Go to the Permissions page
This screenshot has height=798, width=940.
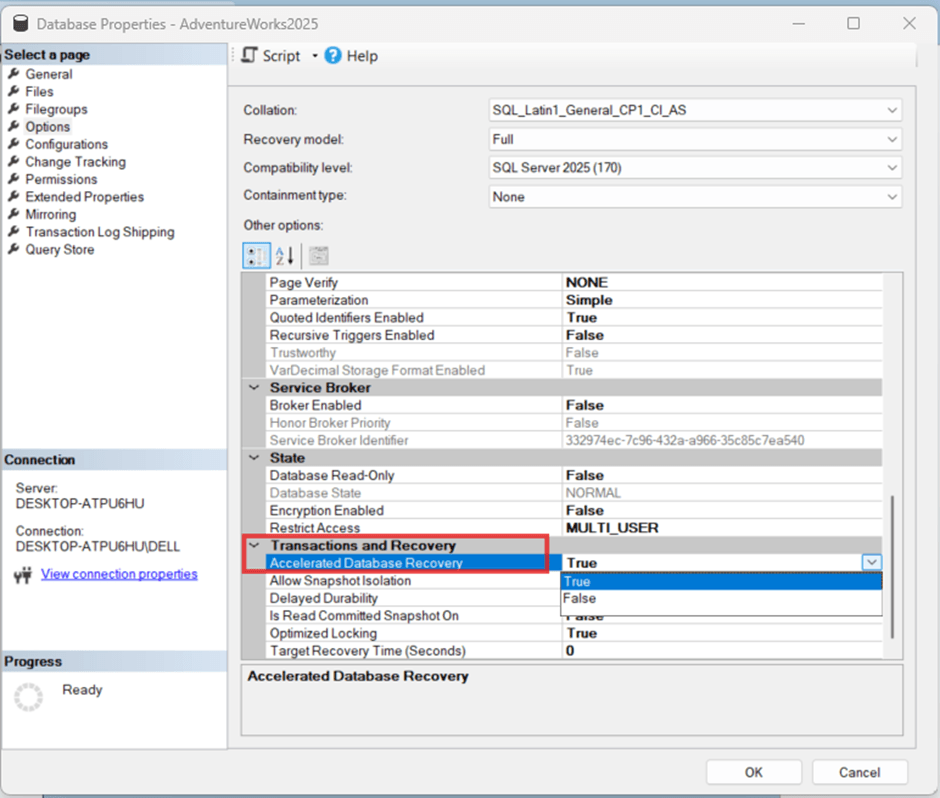(x=61, y=179)
